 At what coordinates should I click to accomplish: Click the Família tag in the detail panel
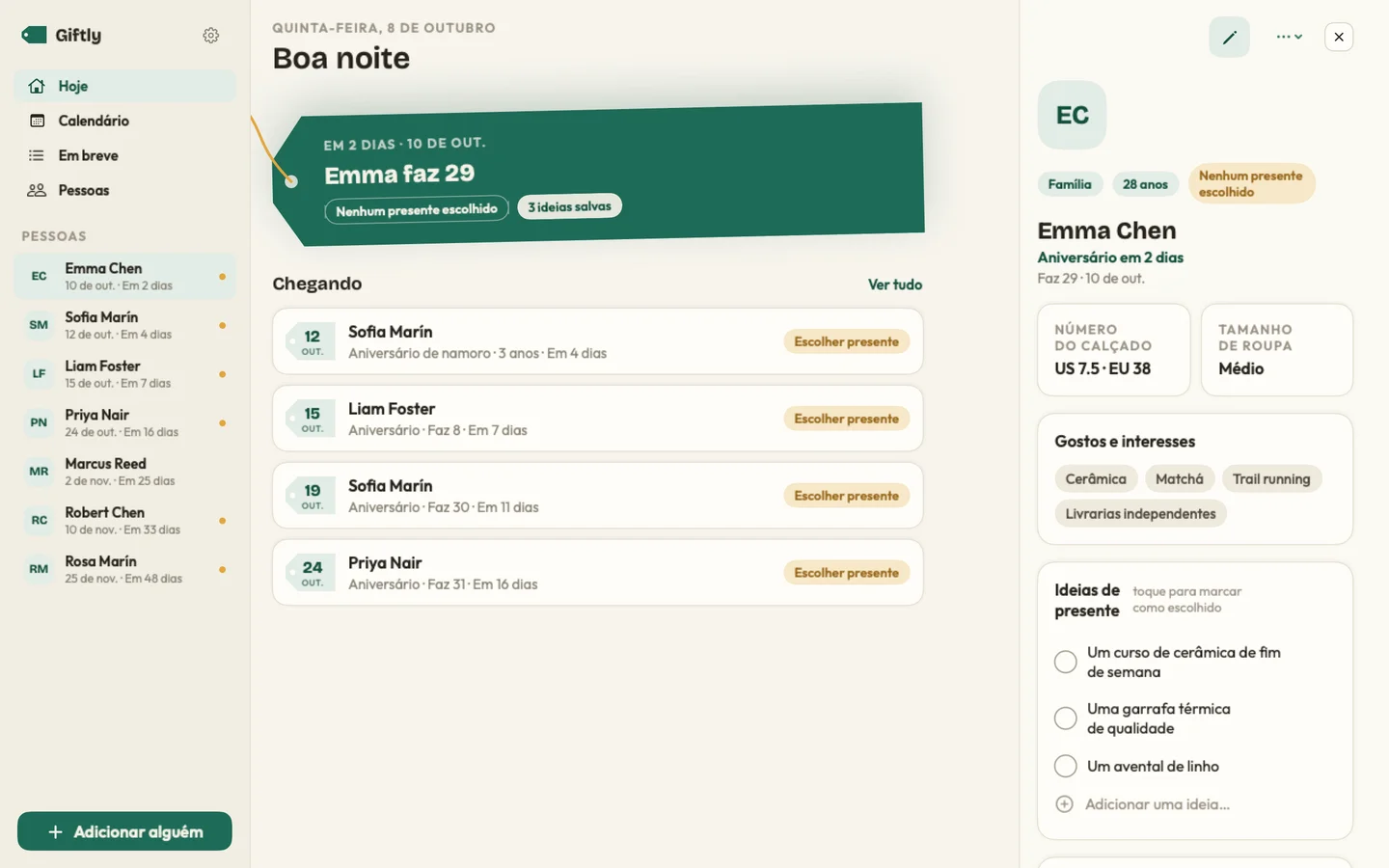[x=1070, y=184]
